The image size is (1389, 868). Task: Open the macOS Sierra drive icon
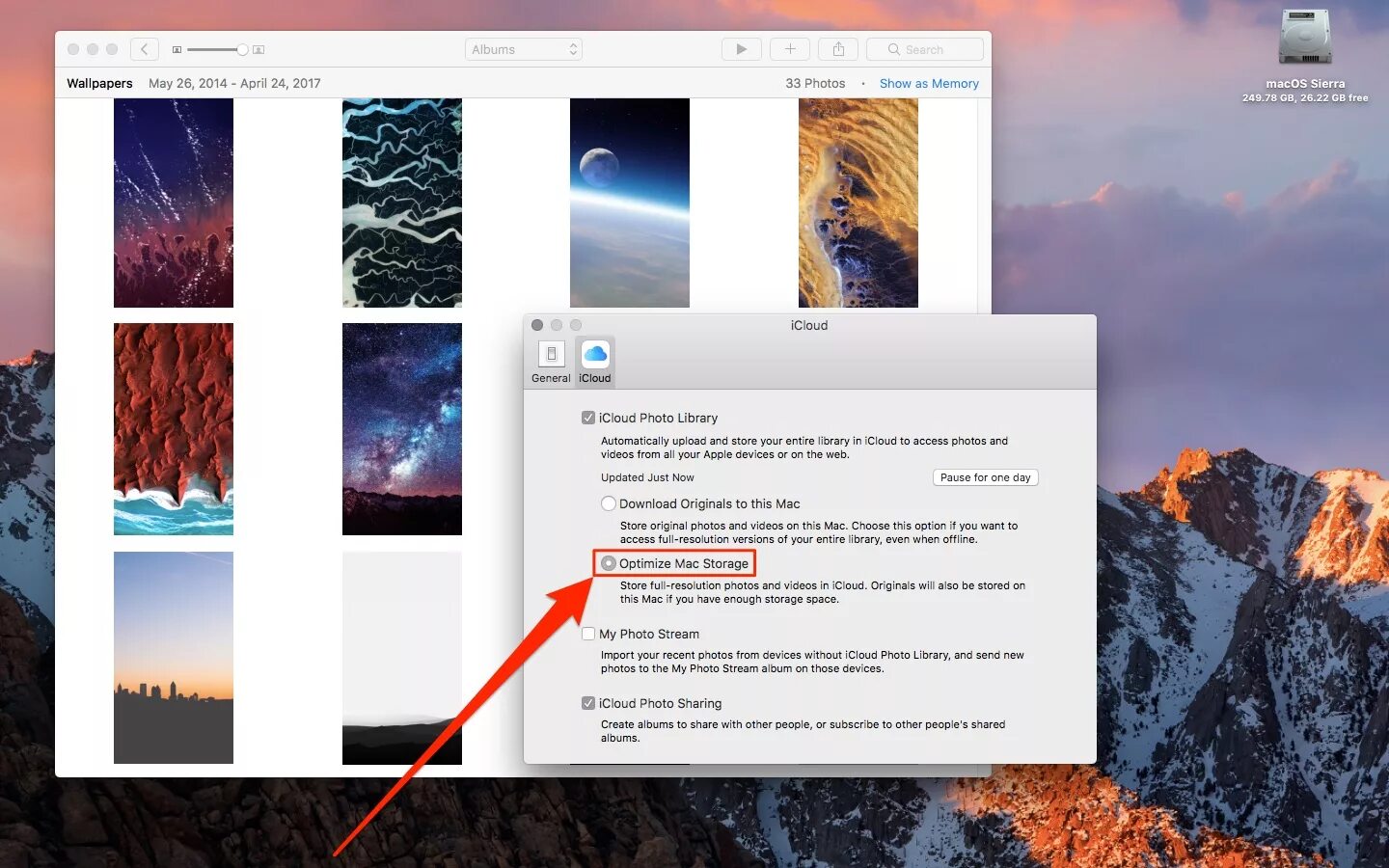click(x=1305, y=37)
